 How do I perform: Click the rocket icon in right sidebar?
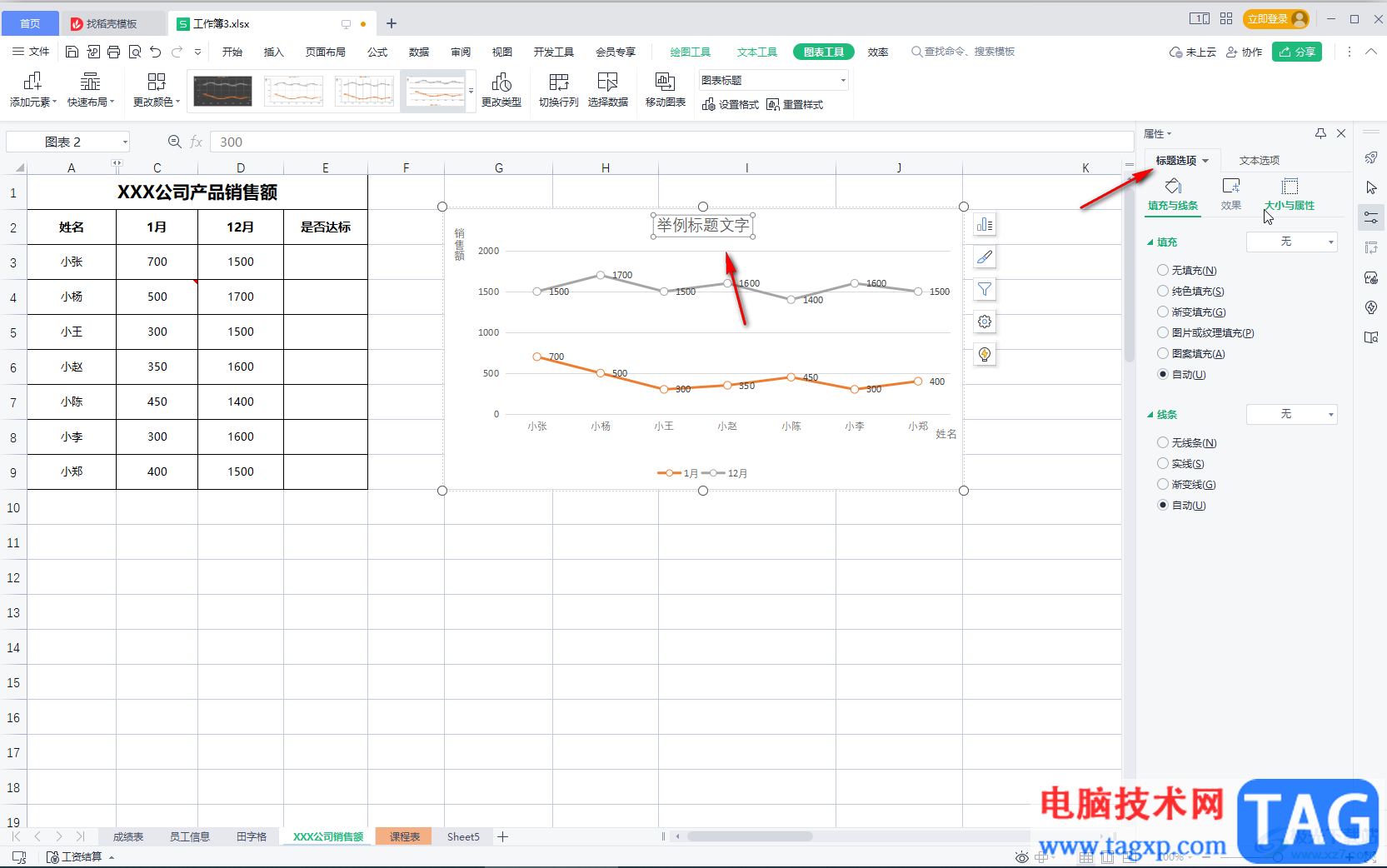pyautogui.click(x=1371, y=157)
